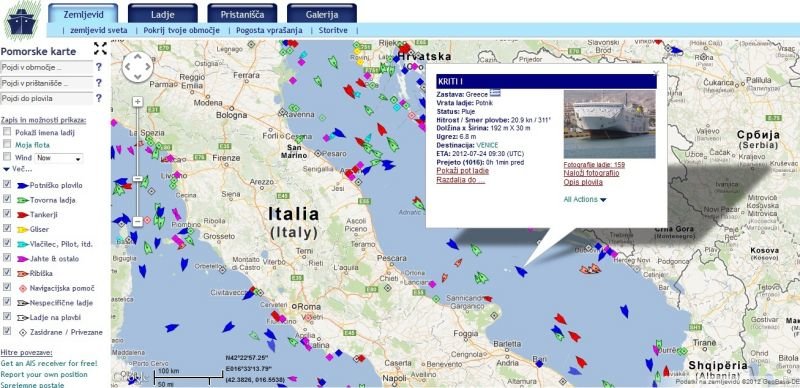The image size is (800, 388).
Task: Click the Pokaži pot ladje link
Action: [462, 171]
